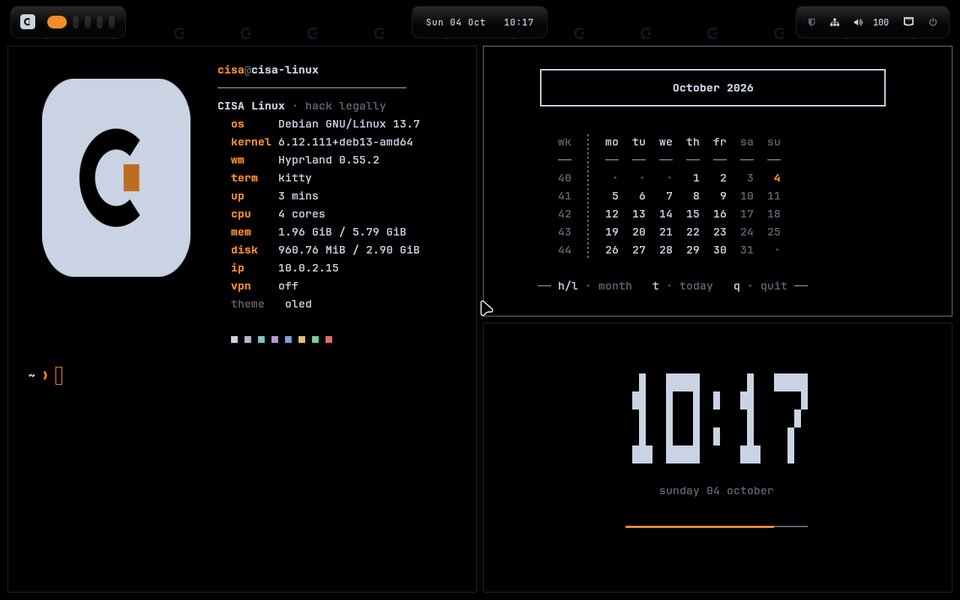Image resolution: width=960 pixels, height=600 pixels.
Task: Click kernel value 6.12.111+deb13-amd64
Action: 345,142
